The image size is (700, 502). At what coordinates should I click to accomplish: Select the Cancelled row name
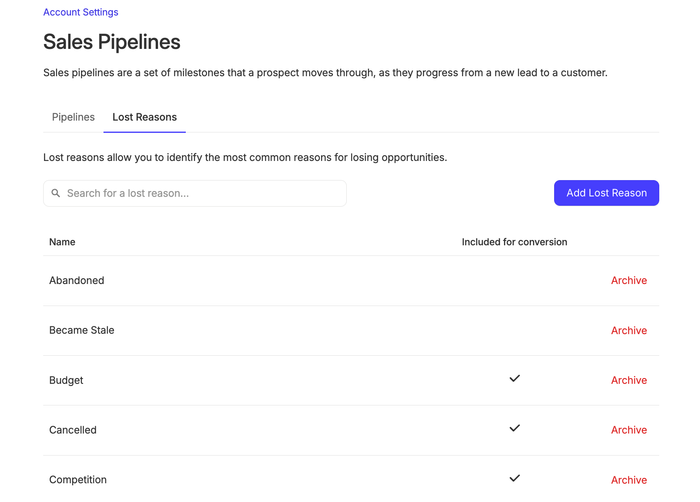(73, 430)
